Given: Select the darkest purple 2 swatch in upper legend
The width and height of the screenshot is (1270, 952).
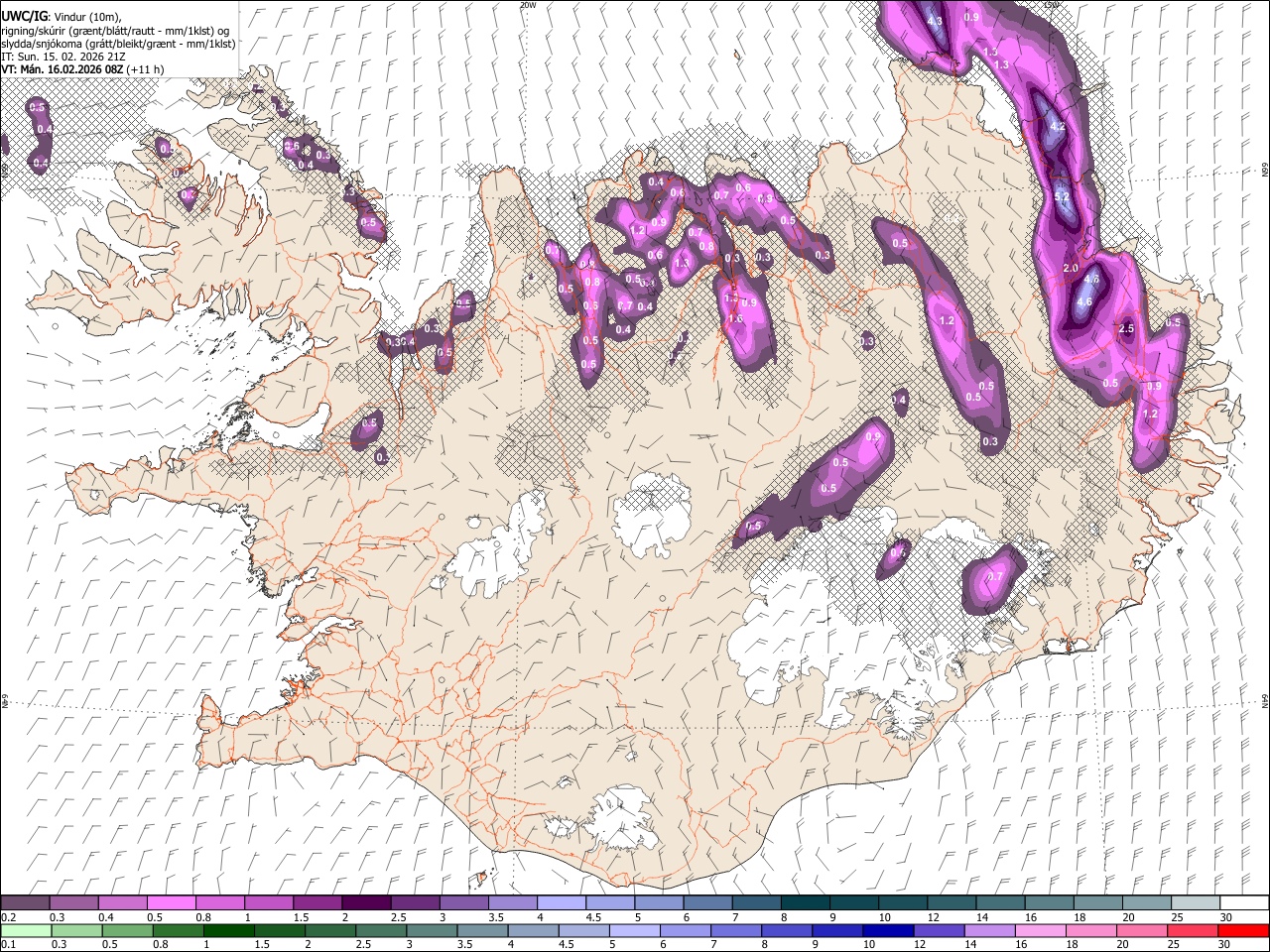Looking at the screenshot, I should point(365,903).
